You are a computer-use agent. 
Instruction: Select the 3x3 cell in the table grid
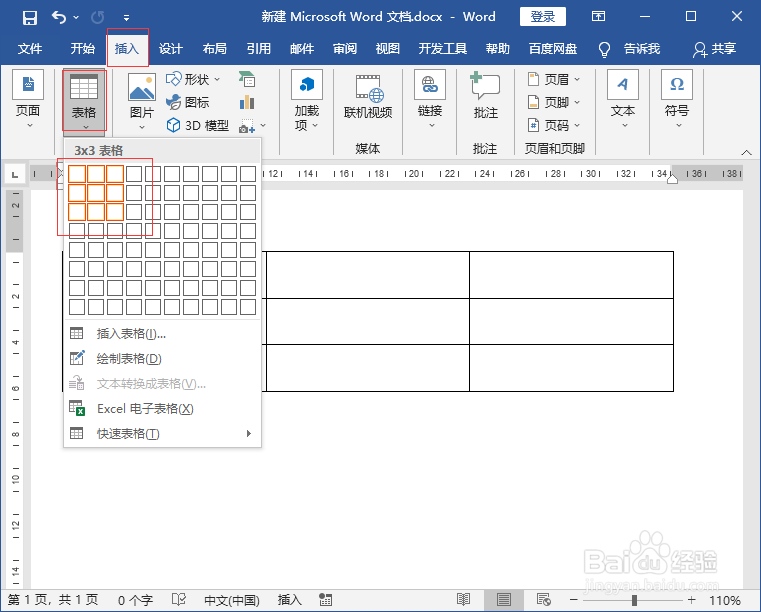pos(115,212)
